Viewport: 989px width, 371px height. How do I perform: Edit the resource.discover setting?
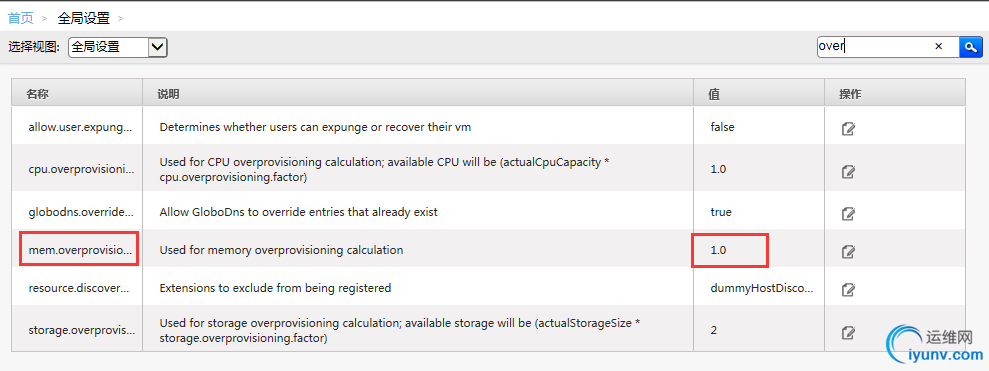[848, 290]
